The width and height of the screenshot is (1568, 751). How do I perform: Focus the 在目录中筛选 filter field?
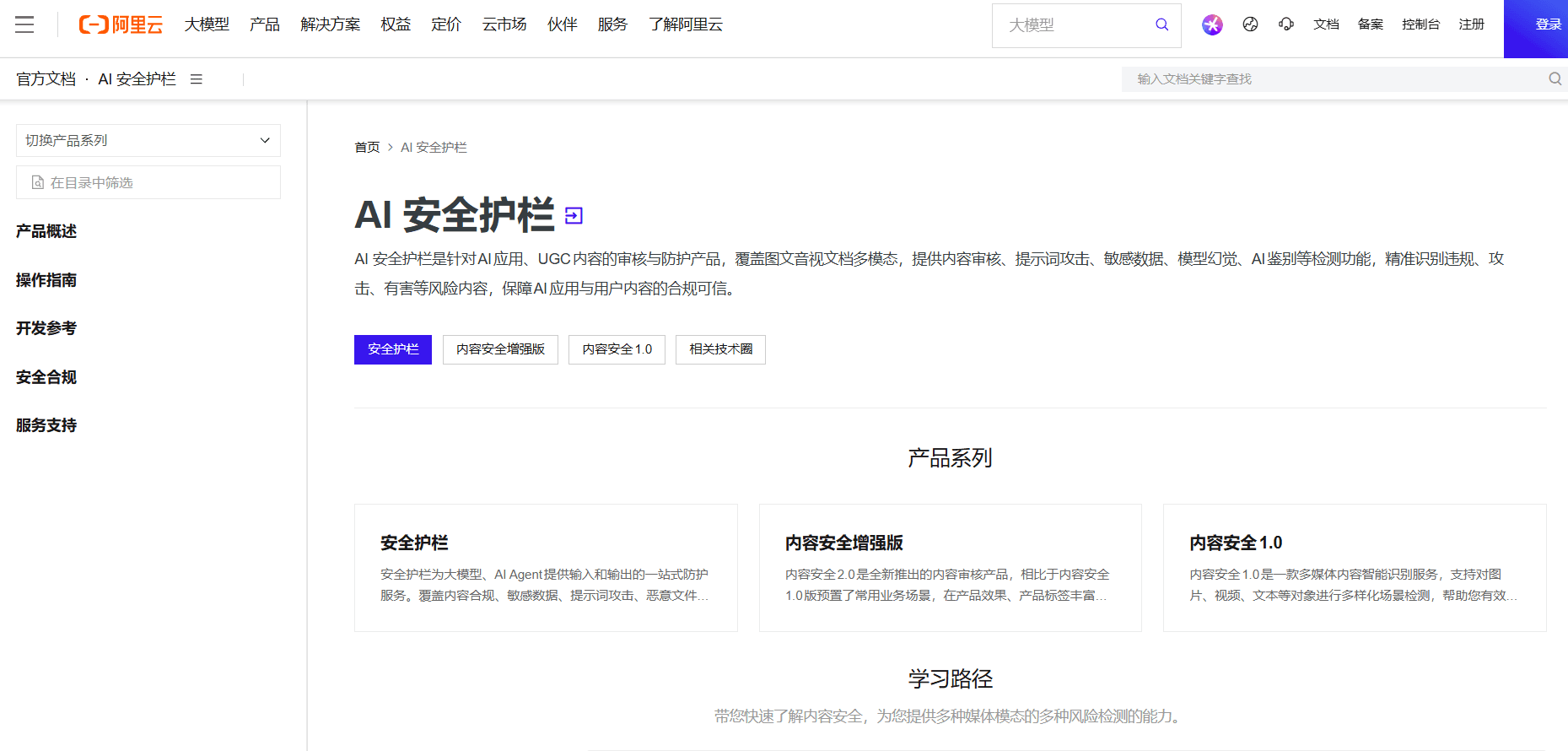click(x=148, y=182)
